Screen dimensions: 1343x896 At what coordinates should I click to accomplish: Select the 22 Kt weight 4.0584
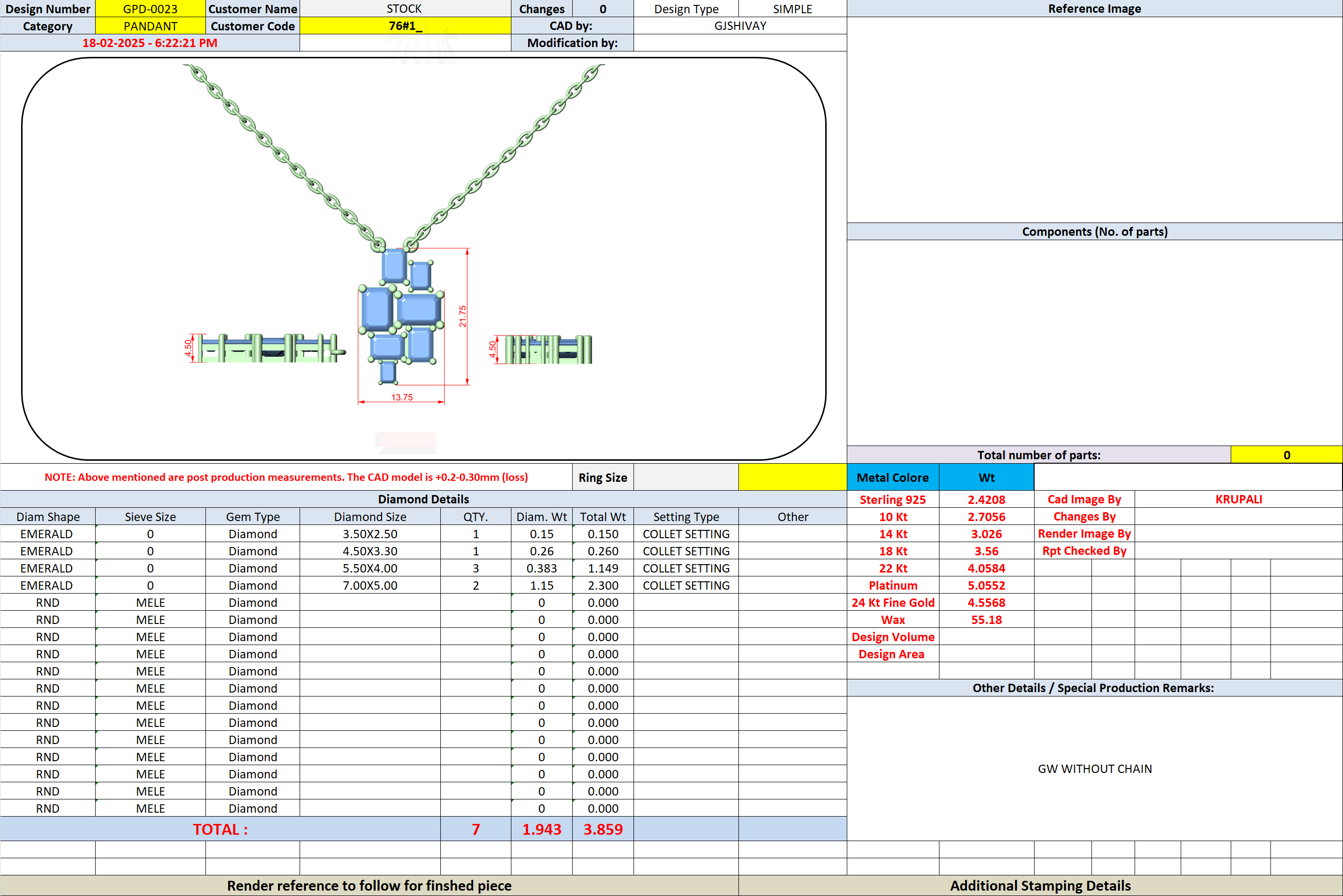pos(987,568)
